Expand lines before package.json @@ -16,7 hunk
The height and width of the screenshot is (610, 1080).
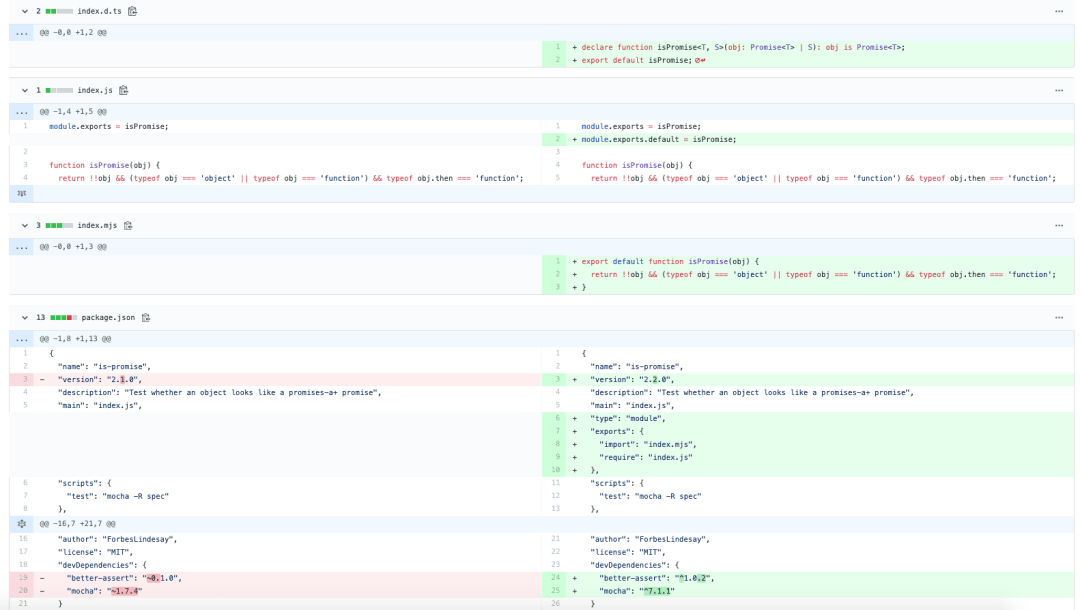click(x=21, y=524)
